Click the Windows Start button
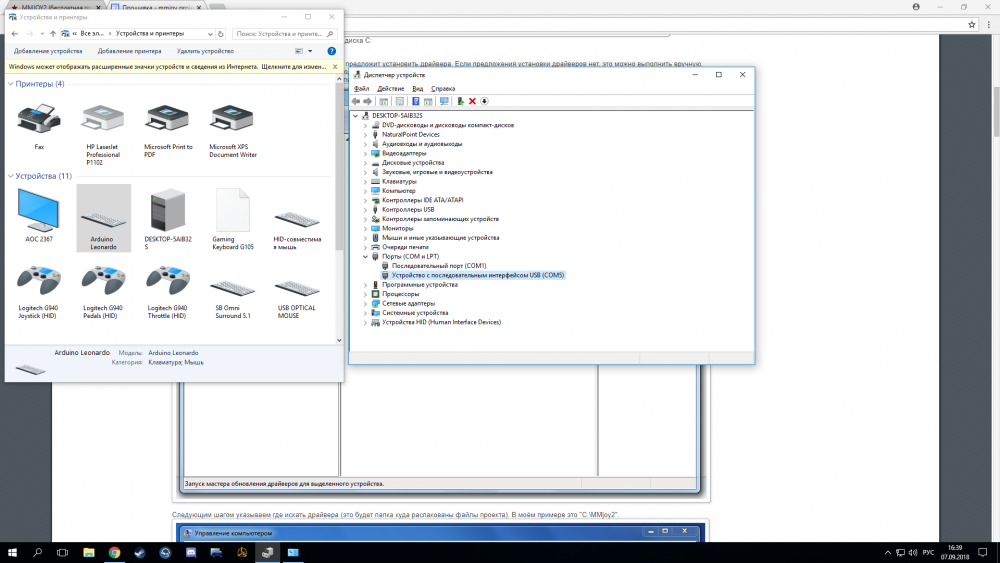Screen dimensions: 1000x563 coord(11,552)
